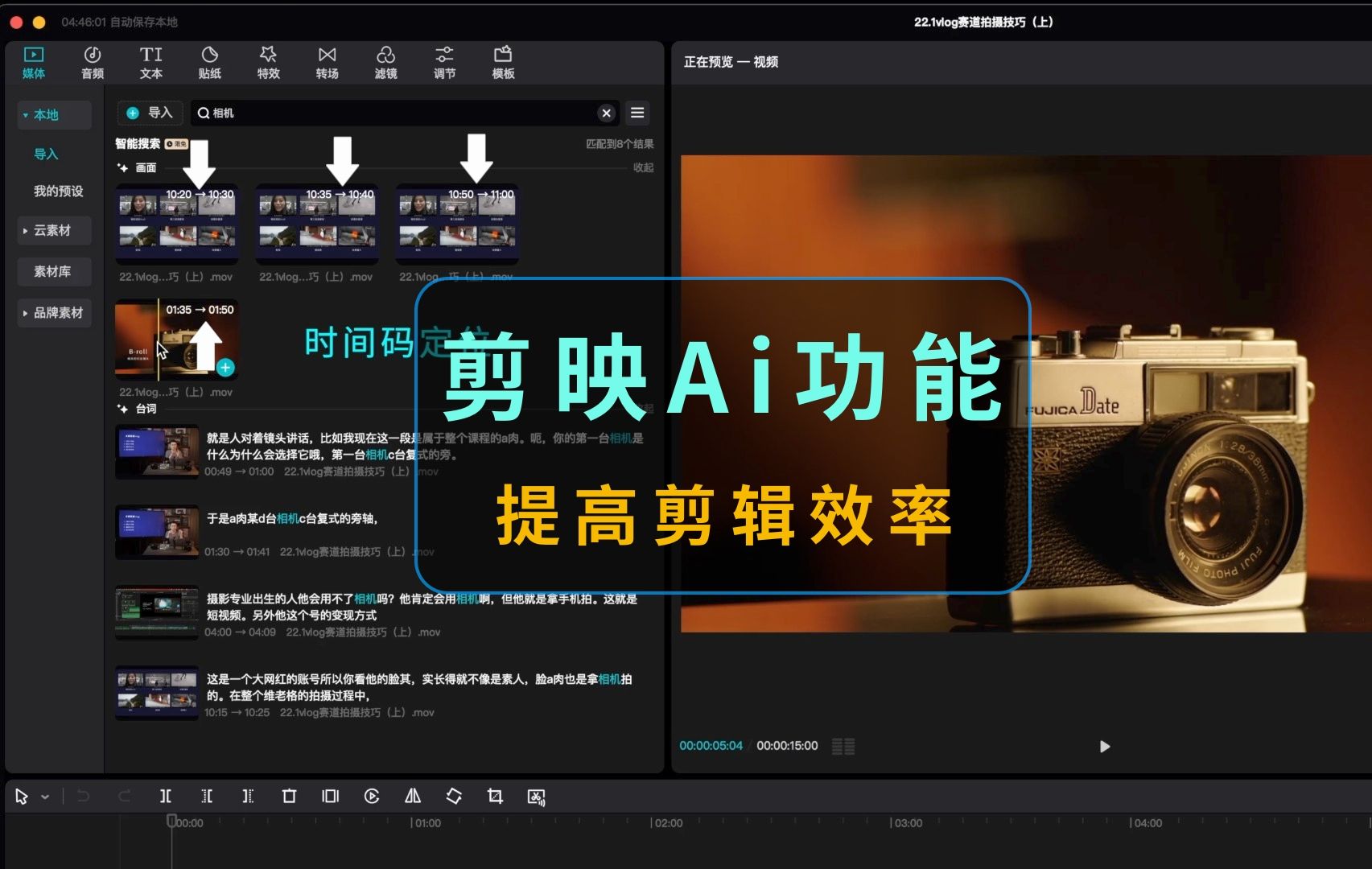This screenshot has width=1372, height=869.
Task: Collapse the 本地 local section
Action: pos(54,115)
